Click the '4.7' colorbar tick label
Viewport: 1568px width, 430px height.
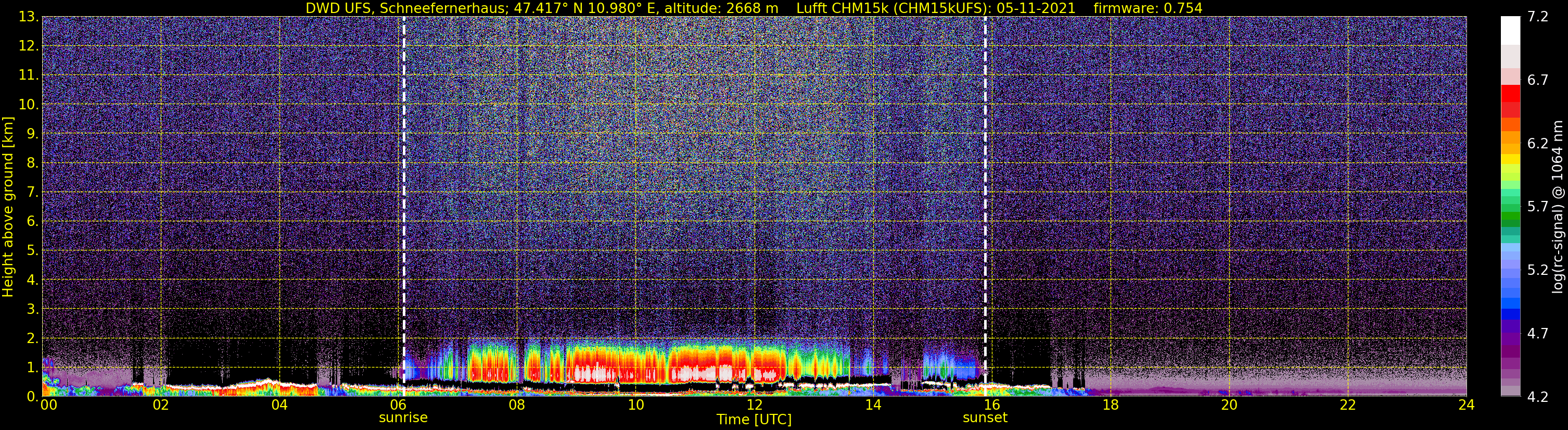tap(1538, 334)
